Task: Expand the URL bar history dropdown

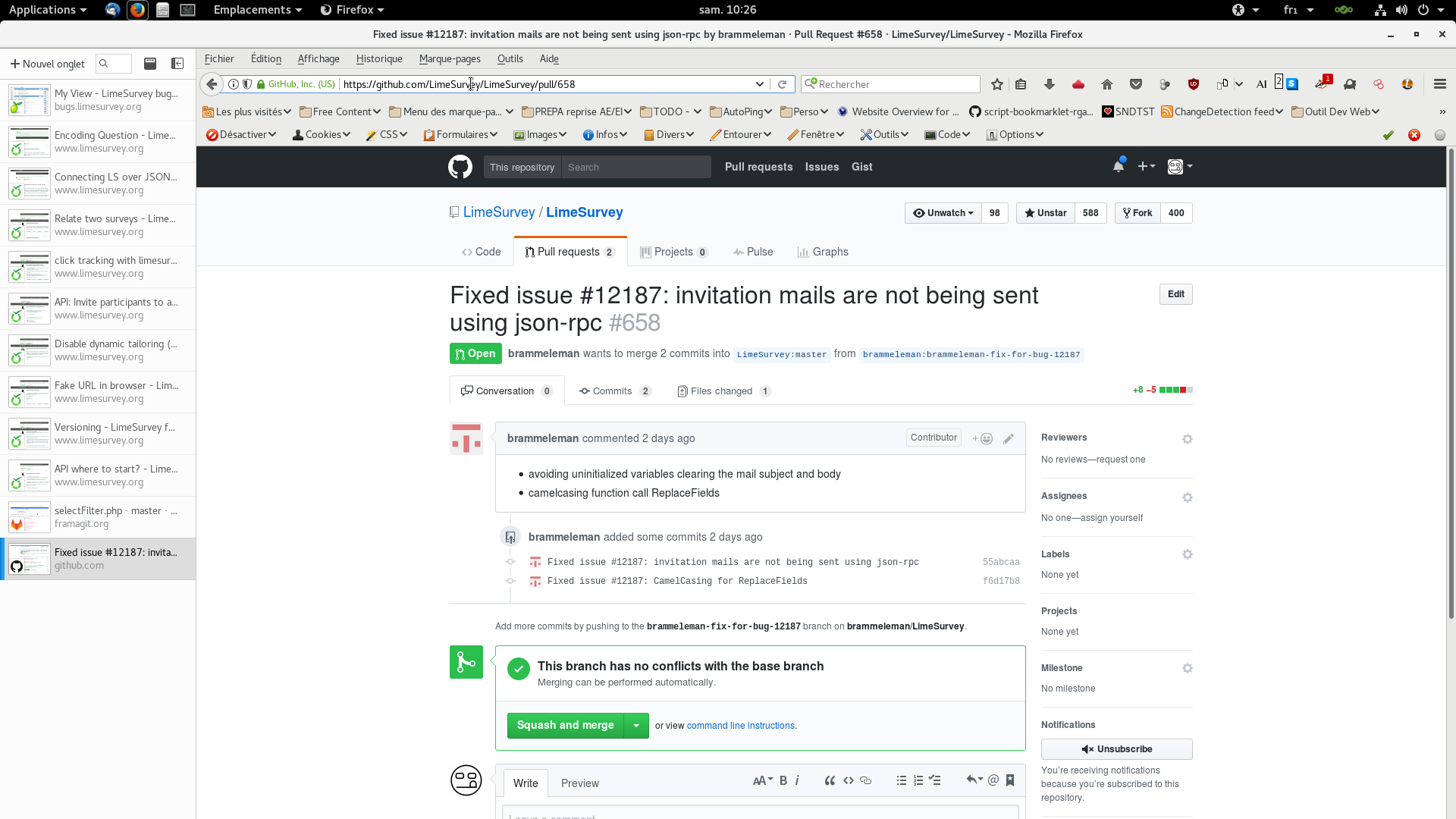Action: 759,84
